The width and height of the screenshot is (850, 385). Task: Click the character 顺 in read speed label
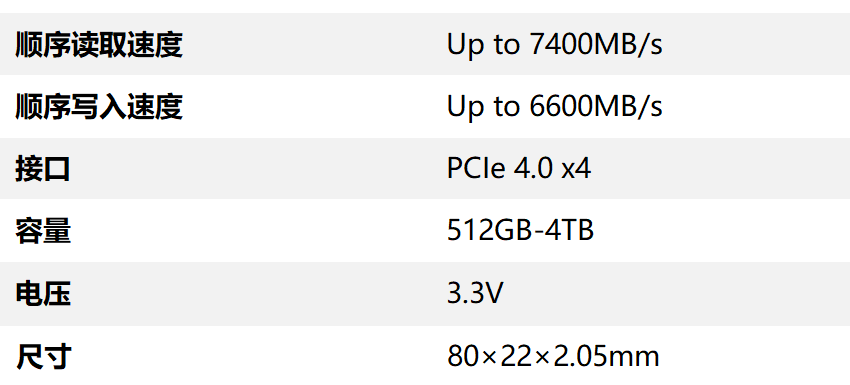28,44
